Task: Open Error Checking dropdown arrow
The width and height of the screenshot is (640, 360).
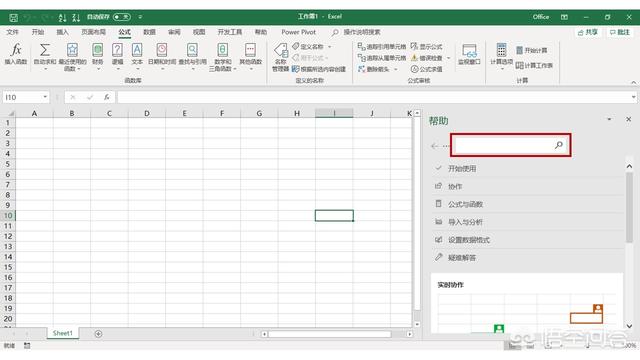Action: point(449,58)
